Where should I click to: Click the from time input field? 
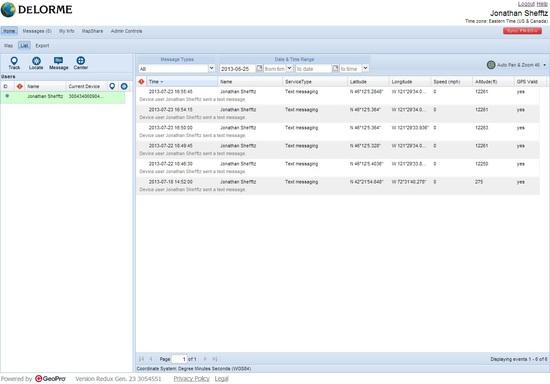pos(275,69)
